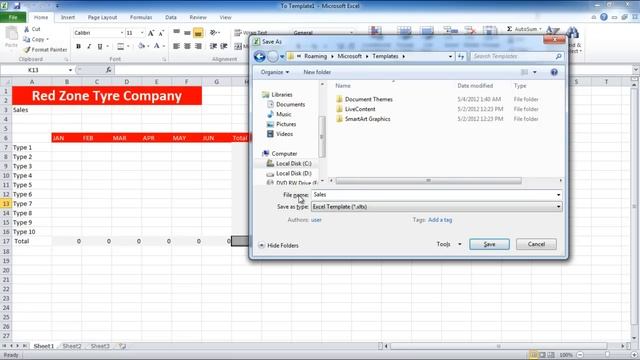Click the AutoSum sigma icon

(x=509, y=29)
